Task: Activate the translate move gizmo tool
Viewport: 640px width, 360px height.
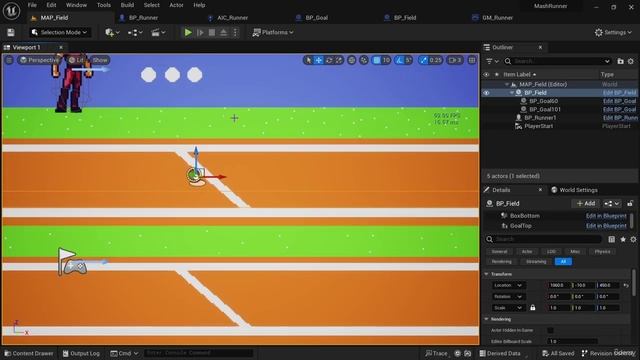Action: (x=318, y=60)
